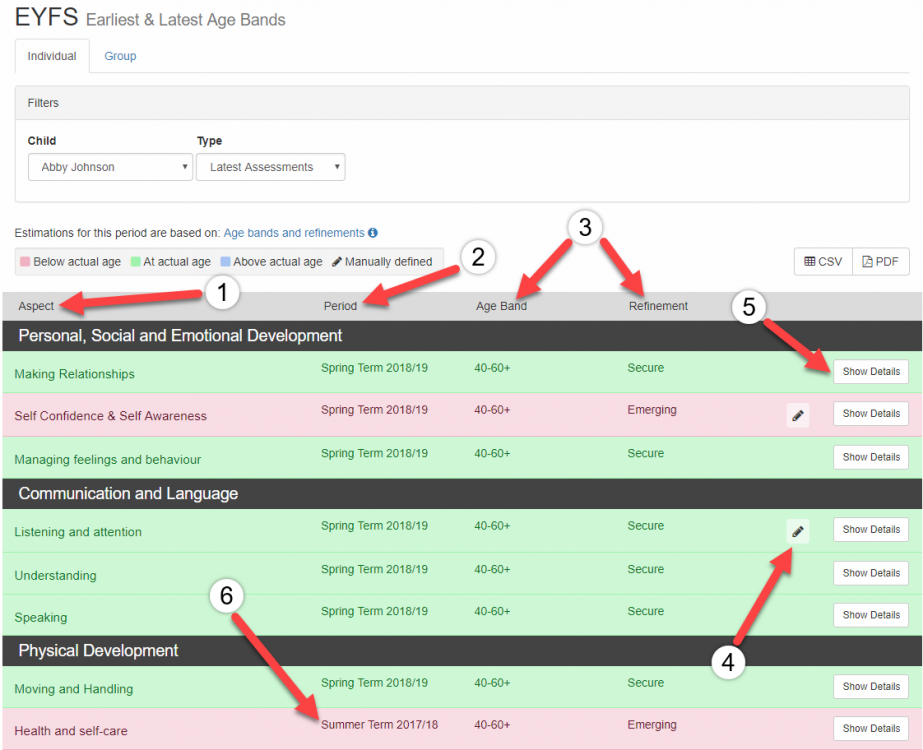Click pencil icon in Self Confidence row
Viewport: 923px width, 750px height.
point(797,416)
